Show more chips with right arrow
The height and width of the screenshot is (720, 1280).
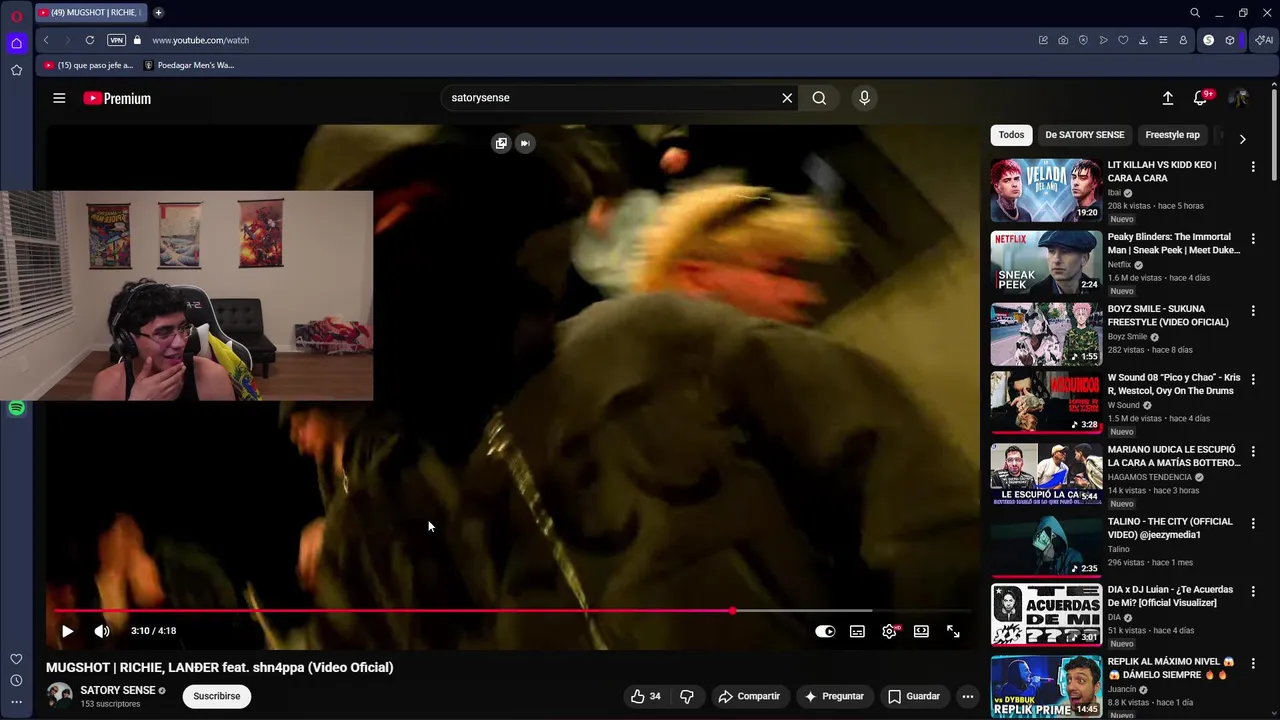1242,138
